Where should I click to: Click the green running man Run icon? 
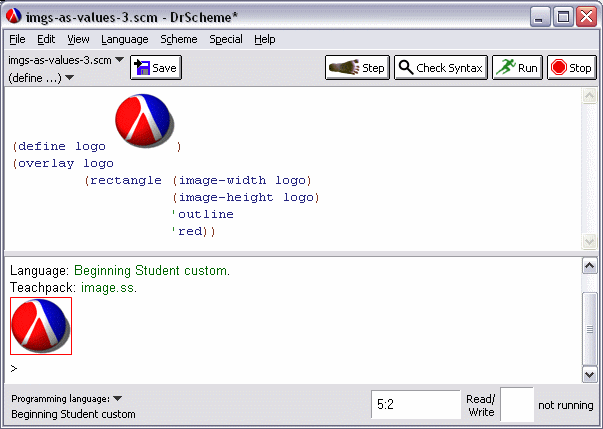pyautogui.click(x=506, y=67)
